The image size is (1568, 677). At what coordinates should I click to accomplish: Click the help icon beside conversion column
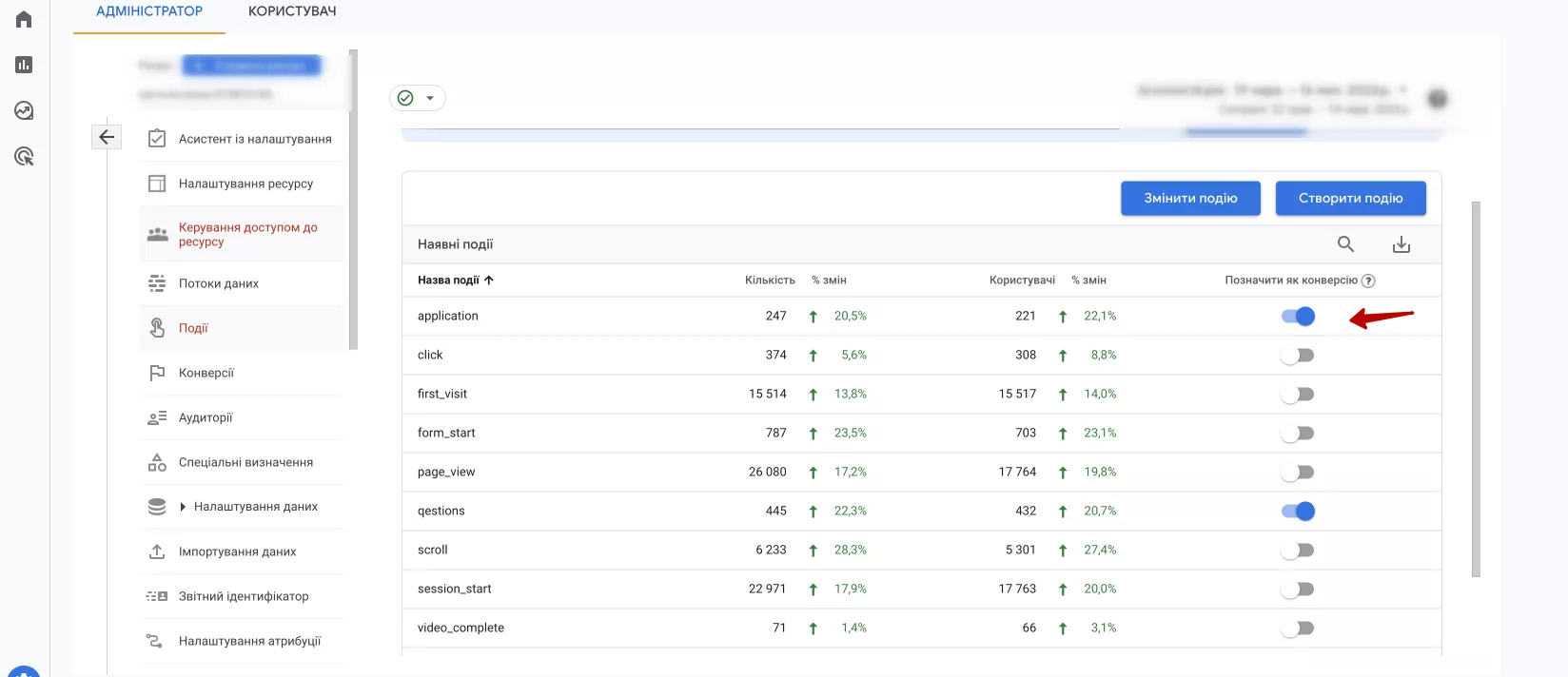coord(1368,280)
